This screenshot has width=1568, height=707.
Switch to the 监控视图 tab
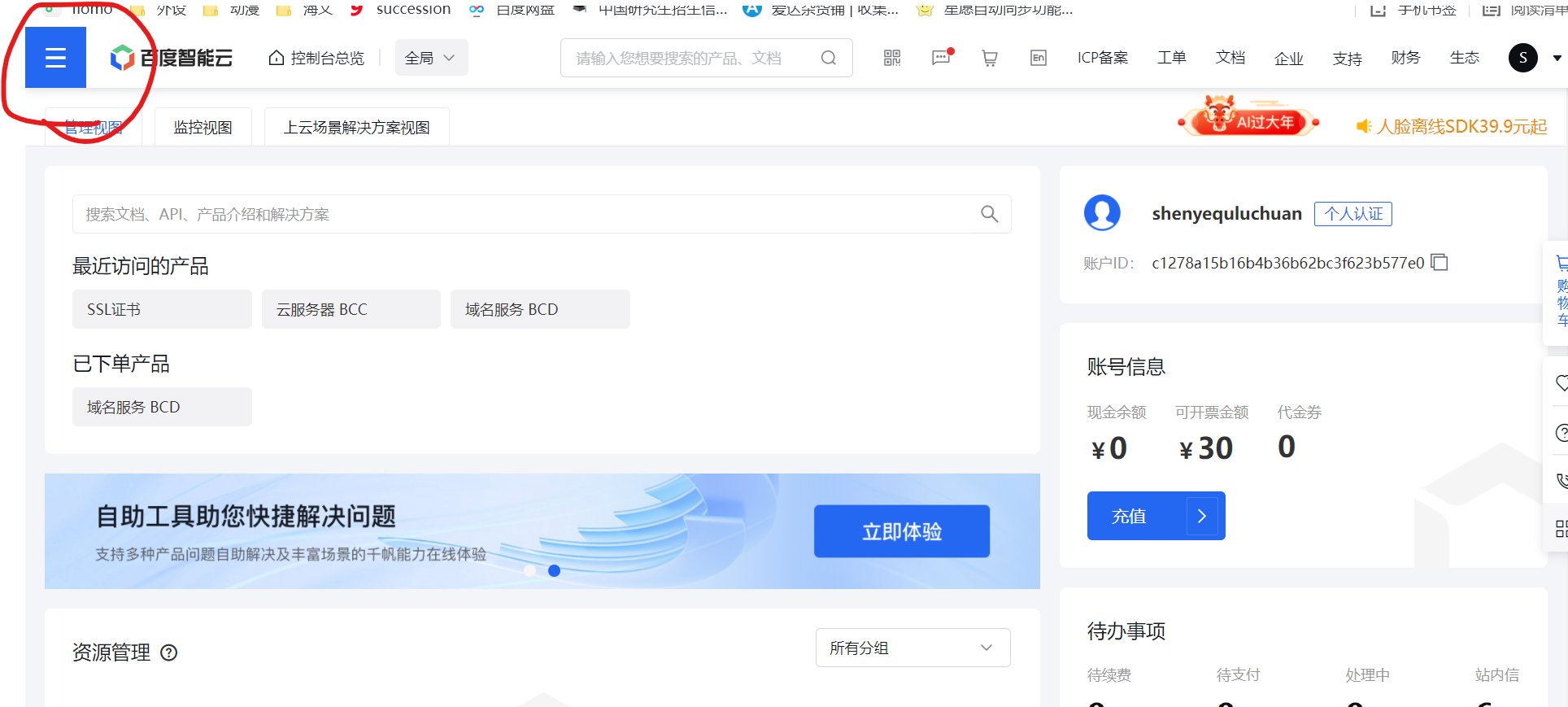[203, 127]
